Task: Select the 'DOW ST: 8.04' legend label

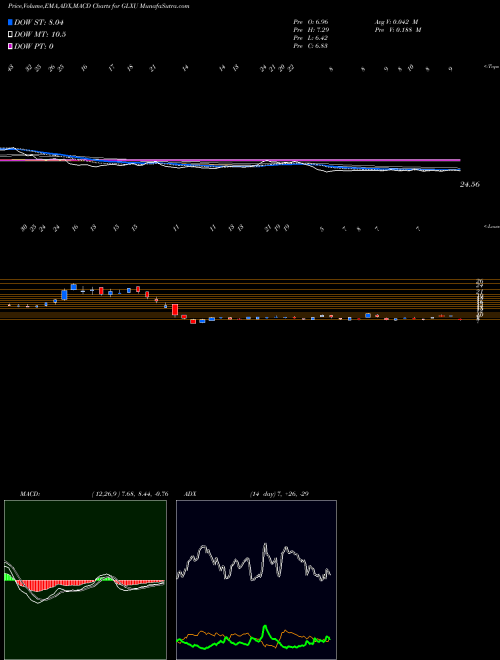Action: pos(39,22)
